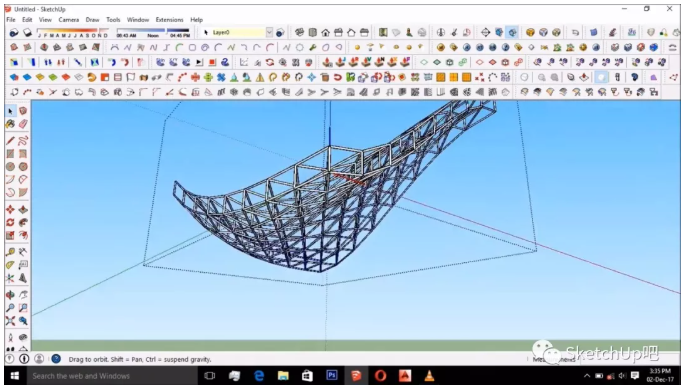Expand the hidden system tray icons chevron

(587, 376)
